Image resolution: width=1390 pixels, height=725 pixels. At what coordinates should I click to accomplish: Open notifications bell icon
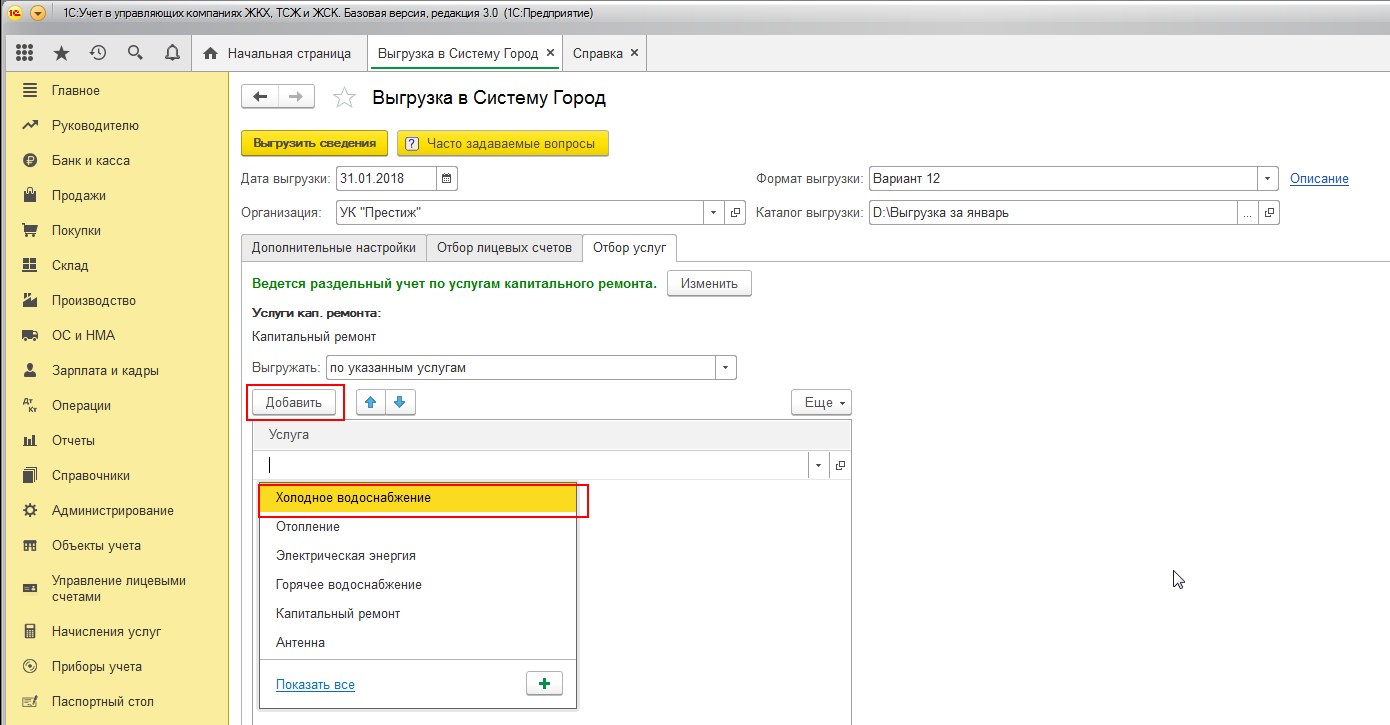click(x=172, y=53)
